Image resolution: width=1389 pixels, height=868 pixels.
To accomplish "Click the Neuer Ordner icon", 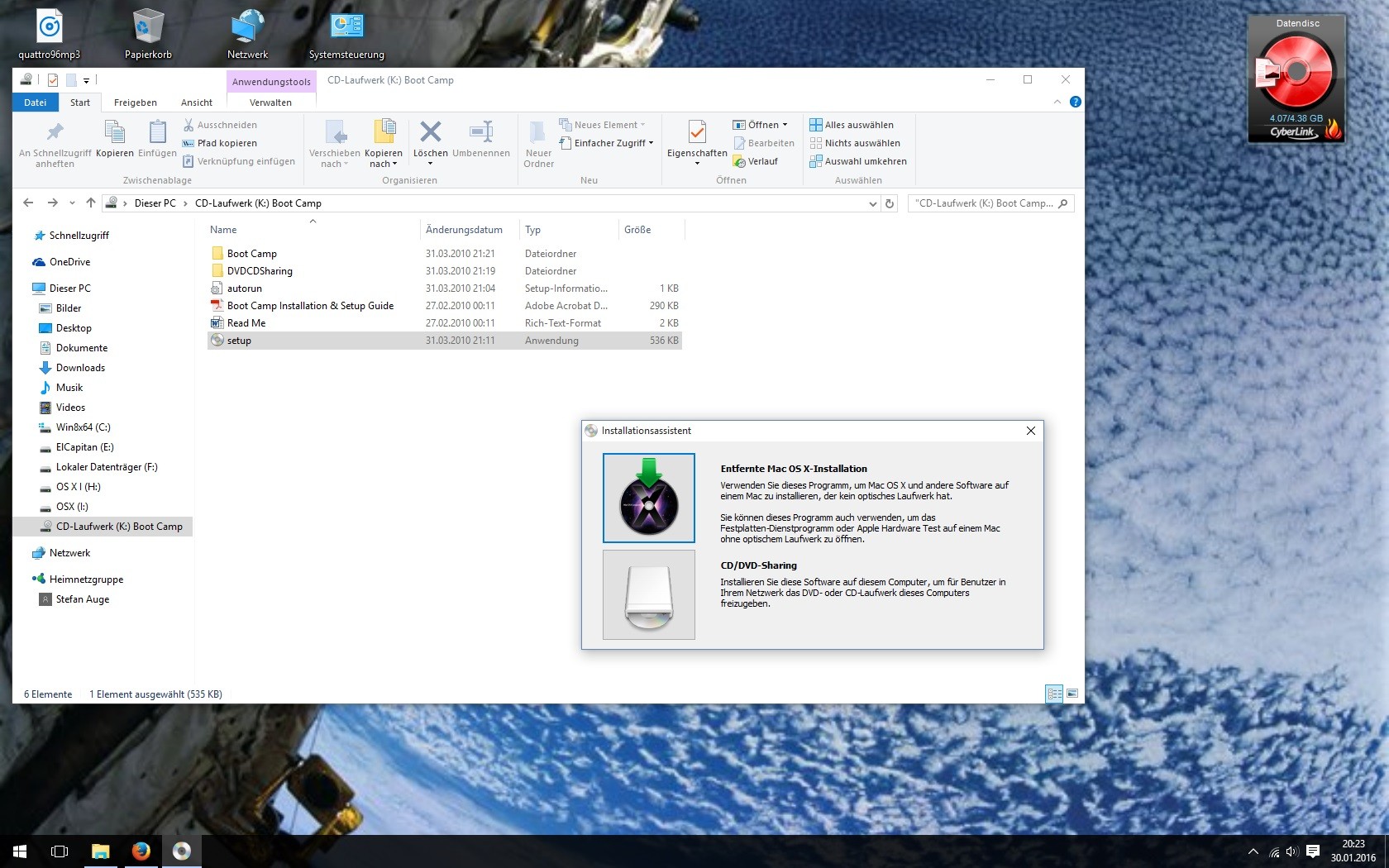I will click(x=538, y=133).
